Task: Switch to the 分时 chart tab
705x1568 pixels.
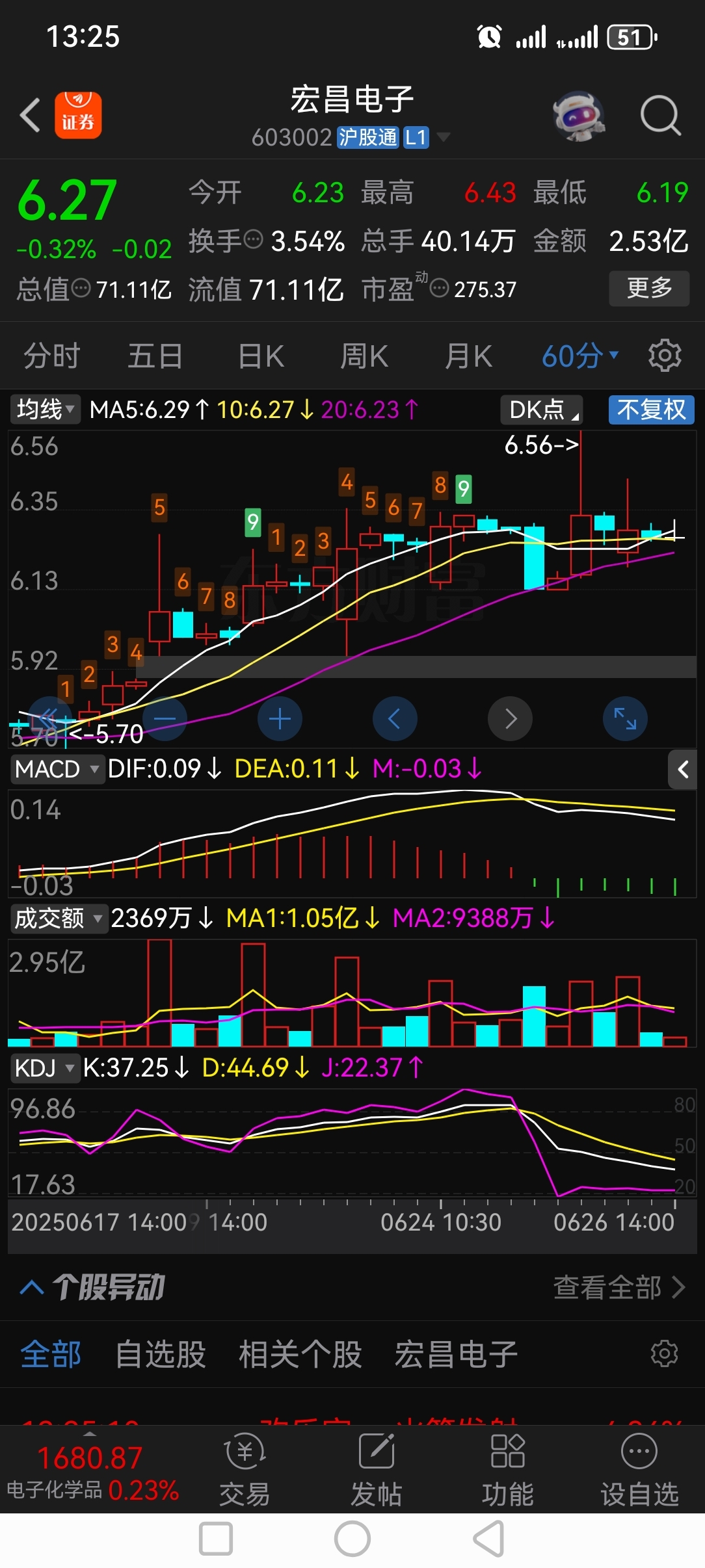Action: tap(52, 356)
